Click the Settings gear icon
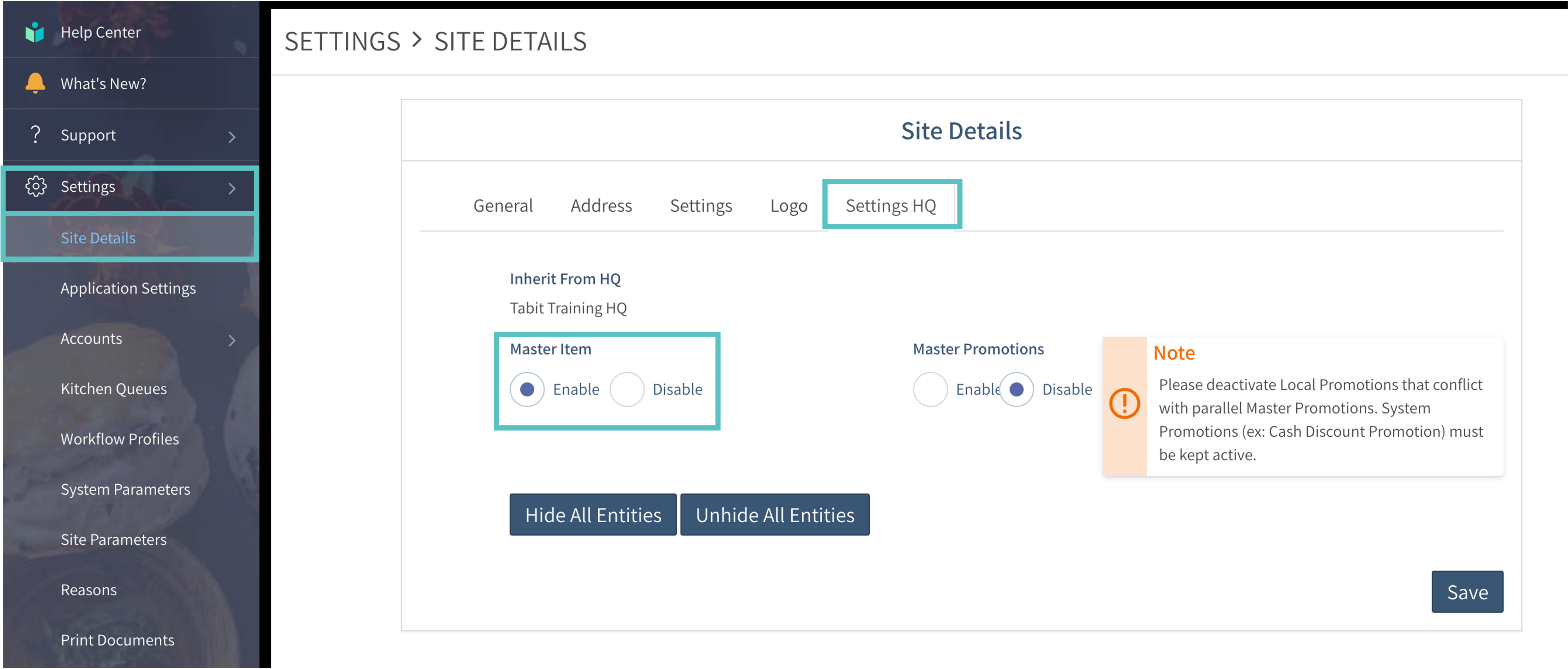Image resolution: width=1568 pixels, height=669 pixels. (36, 186)
